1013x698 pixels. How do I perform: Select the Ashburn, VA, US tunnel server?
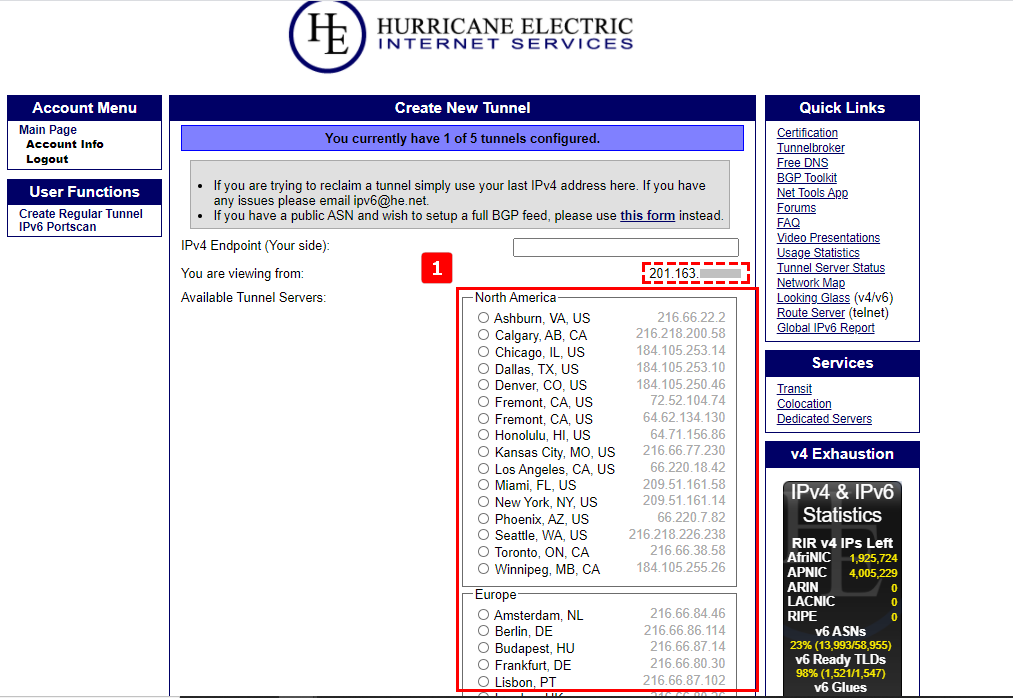pyautogui.click(x=484, y=318)
